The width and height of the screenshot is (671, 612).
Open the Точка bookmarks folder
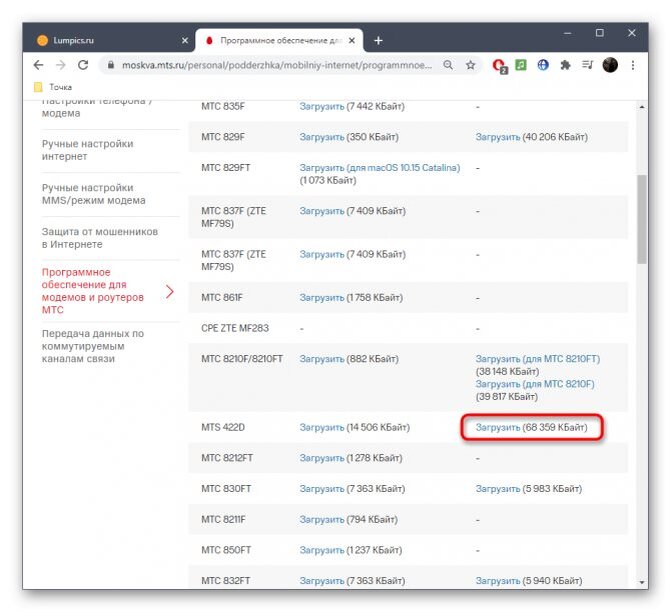click(x=53, y=87)
